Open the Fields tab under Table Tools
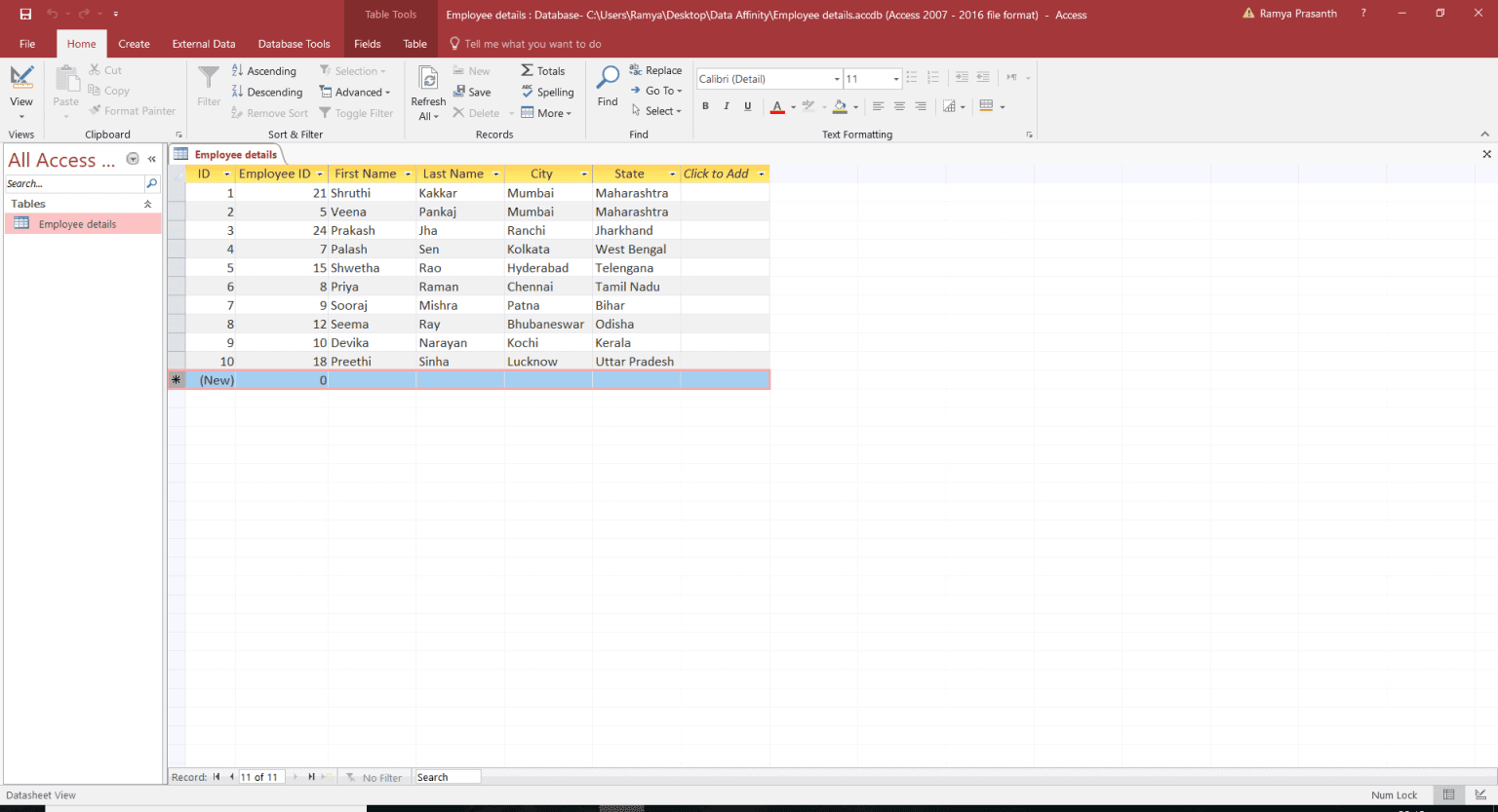 click(367, 44)
